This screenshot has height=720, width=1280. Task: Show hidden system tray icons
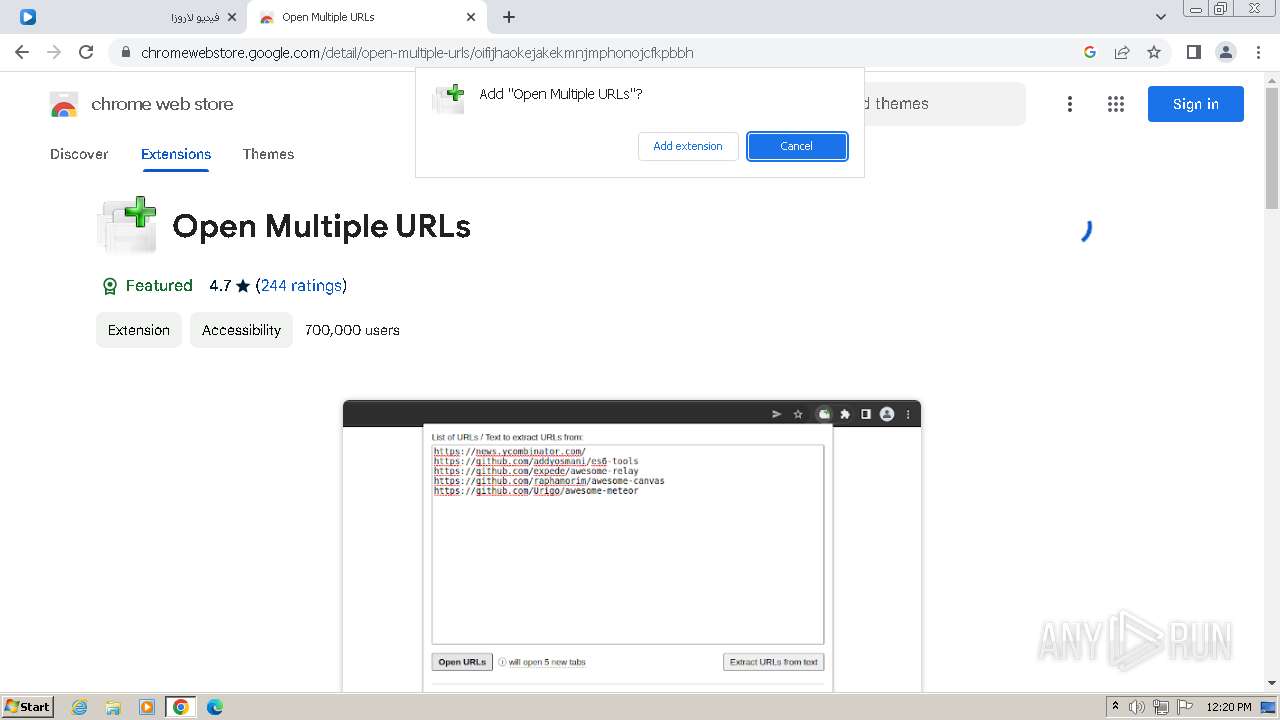tap(1115, 707)
